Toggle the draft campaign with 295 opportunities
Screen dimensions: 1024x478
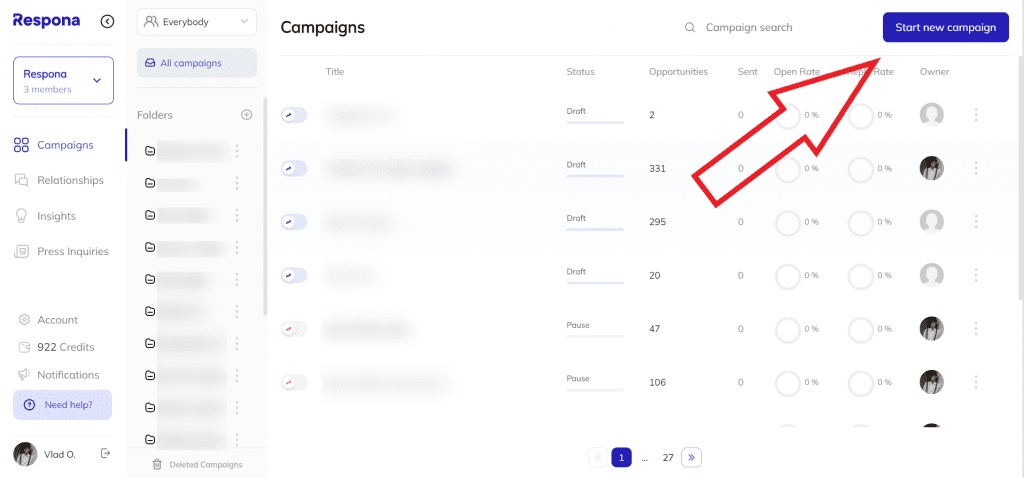293,222
